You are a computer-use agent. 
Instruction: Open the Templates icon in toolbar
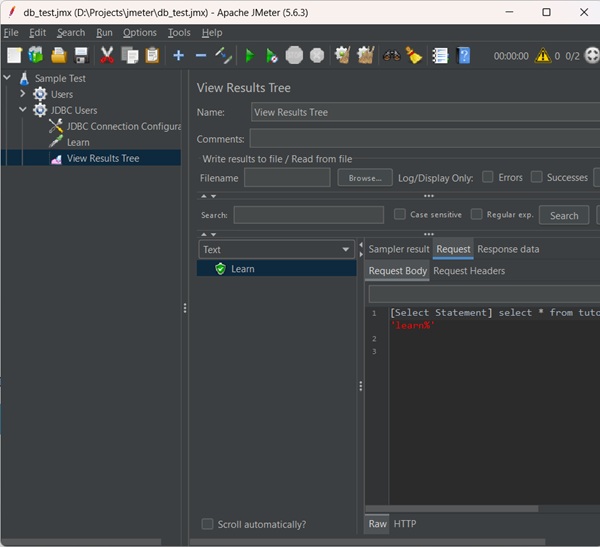point(36,56)
